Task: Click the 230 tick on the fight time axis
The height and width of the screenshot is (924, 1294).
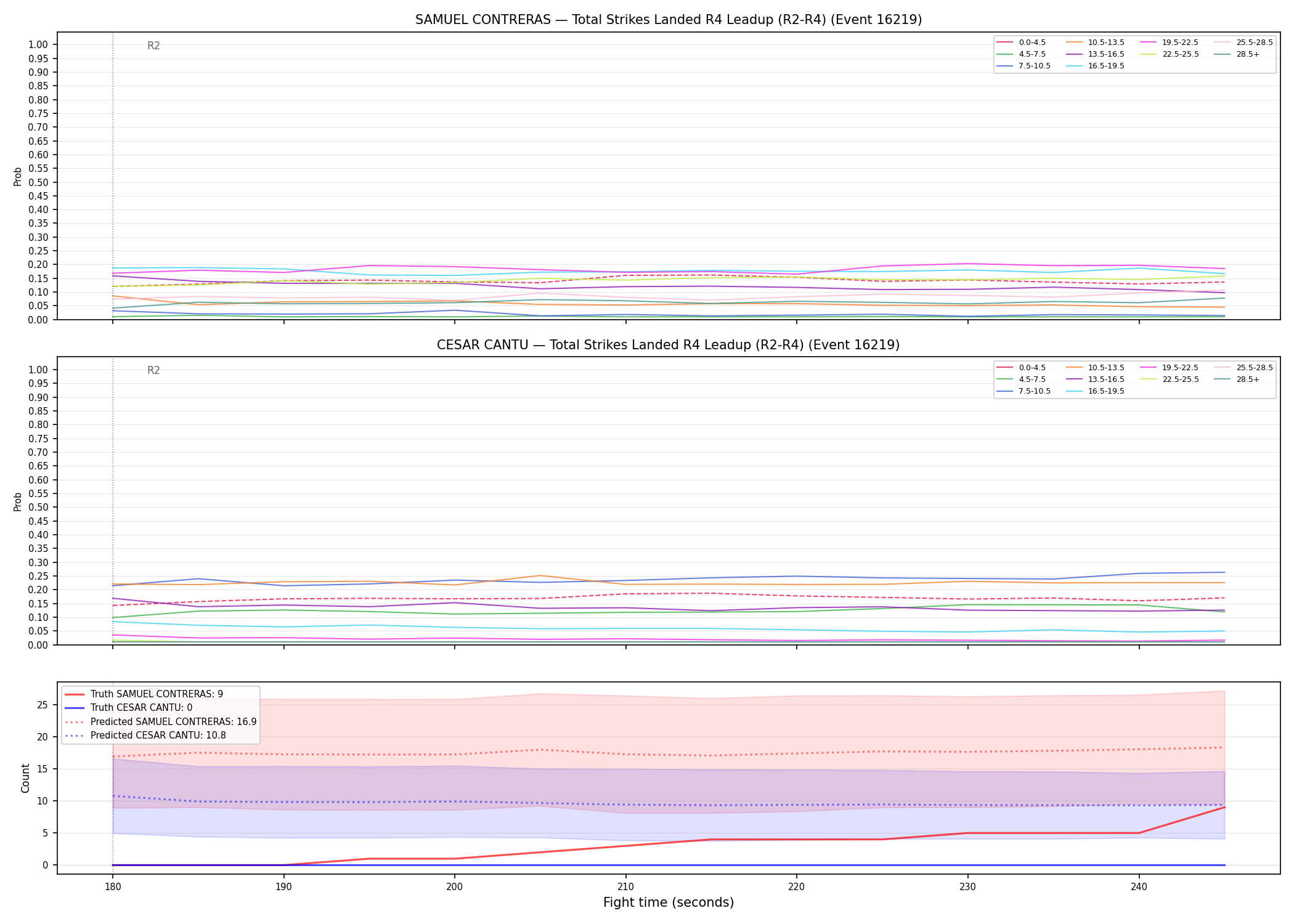Action: [967, 887]
